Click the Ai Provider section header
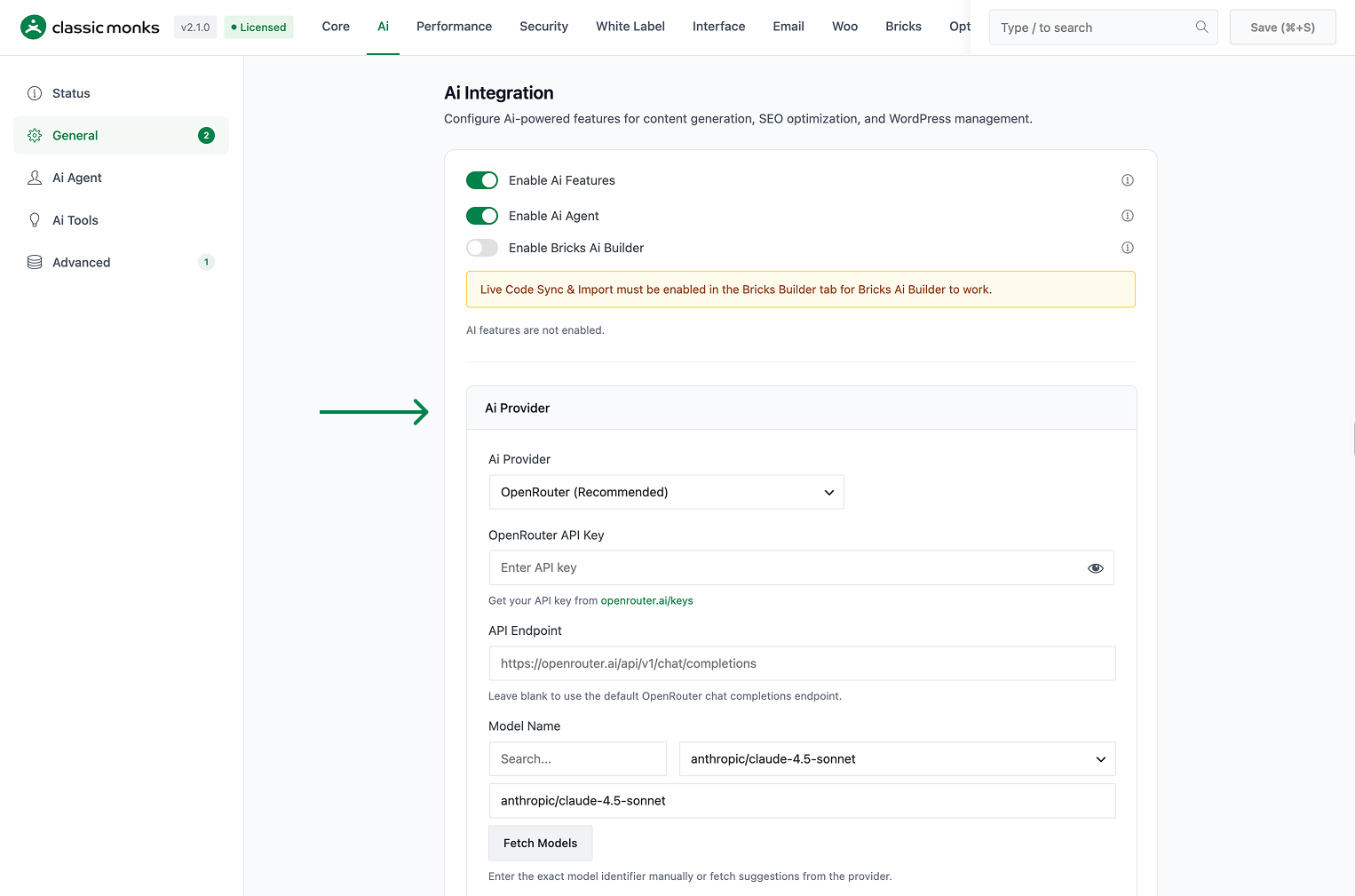 point(801,408)
